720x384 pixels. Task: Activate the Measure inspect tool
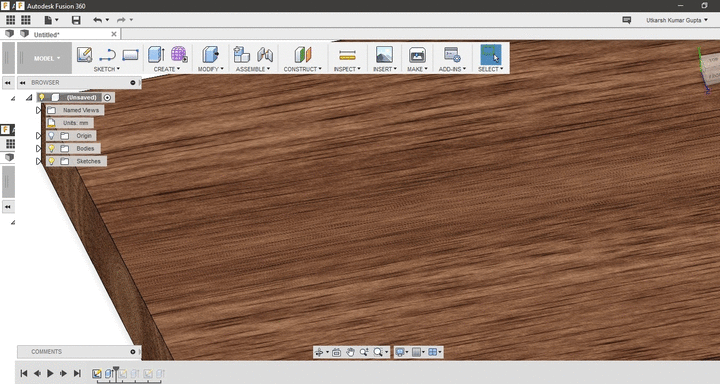[347, 55]
